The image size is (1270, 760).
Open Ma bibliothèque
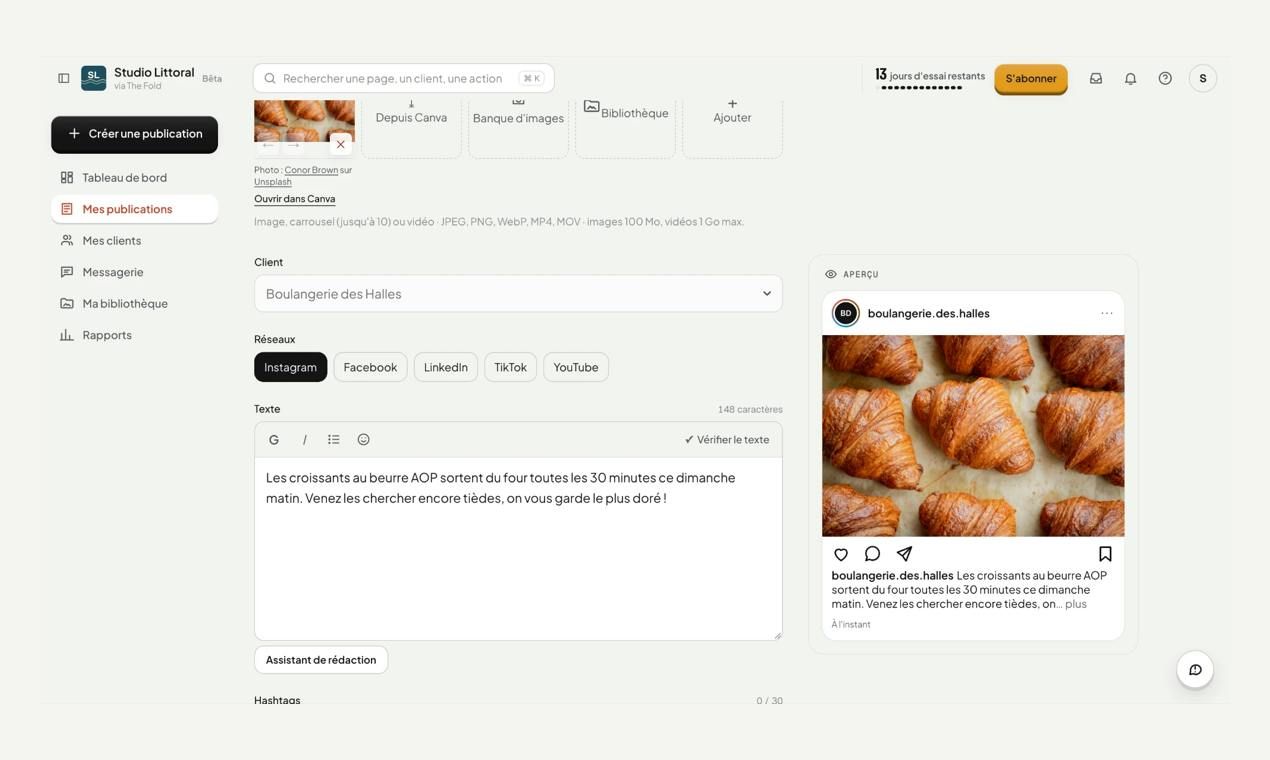[x=134, y=303]
